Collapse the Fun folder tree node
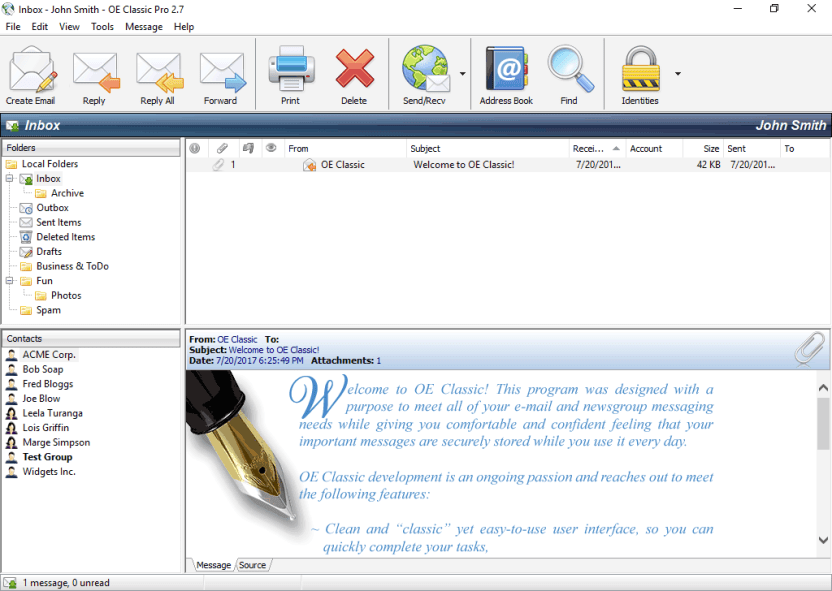This screenshot has width=832, height=591. click(9, 281)
